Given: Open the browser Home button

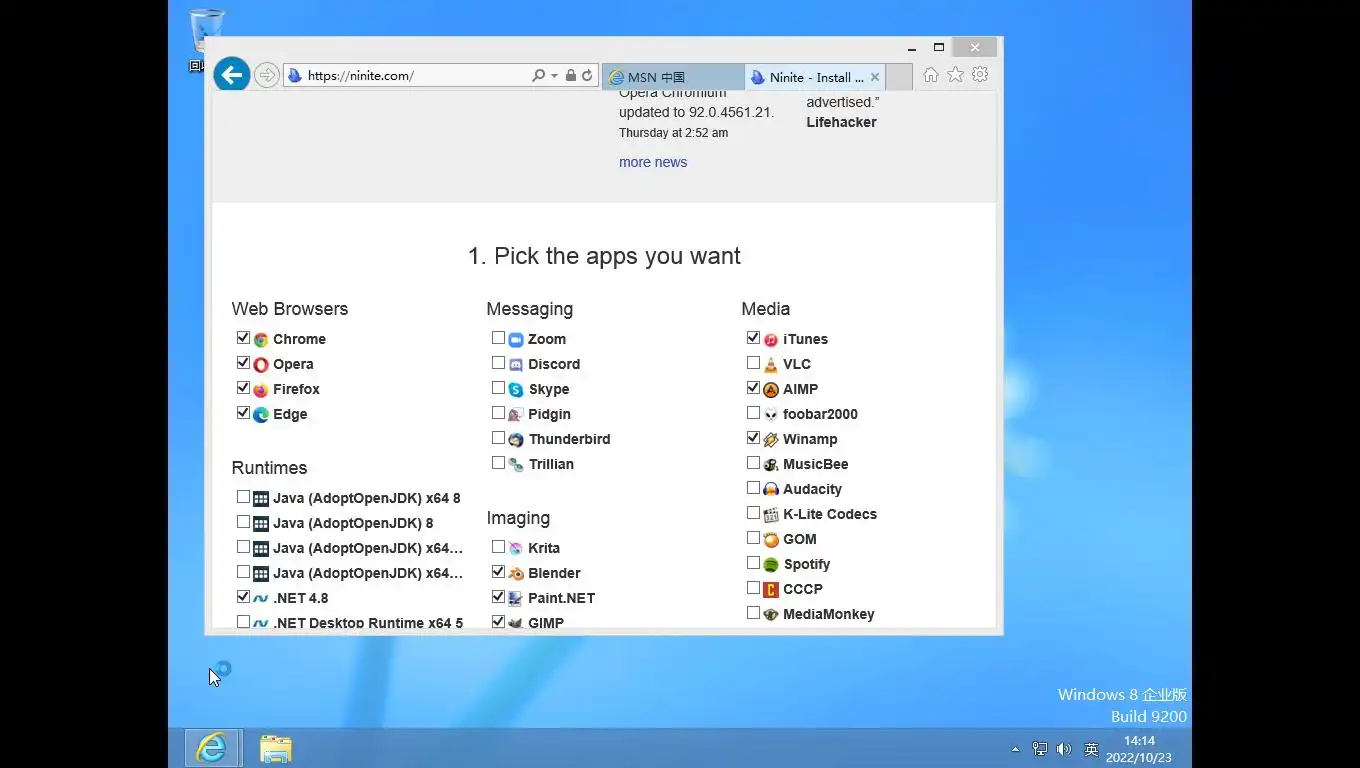Looking at the screenshot, I should pos(931,75).
